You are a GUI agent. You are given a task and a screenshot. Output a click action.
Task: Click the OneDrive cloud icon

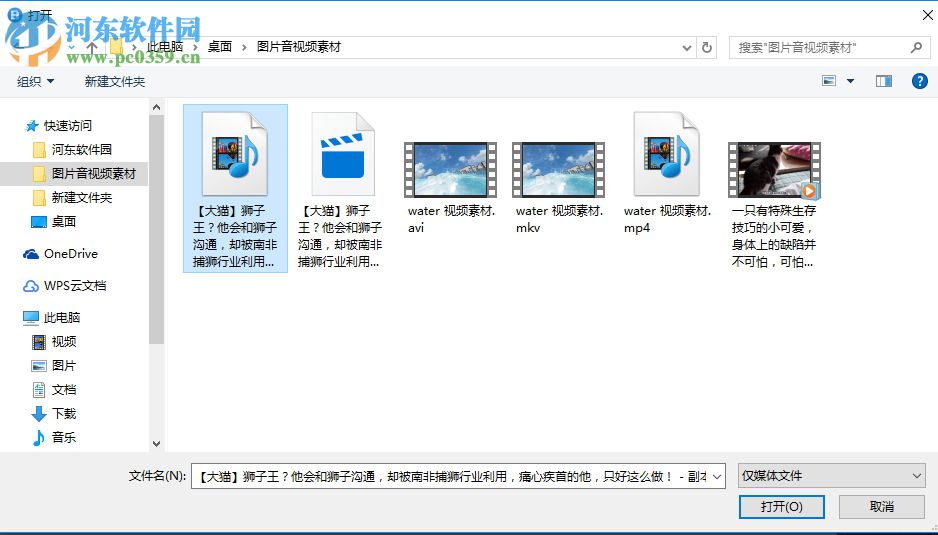point(31,254)
